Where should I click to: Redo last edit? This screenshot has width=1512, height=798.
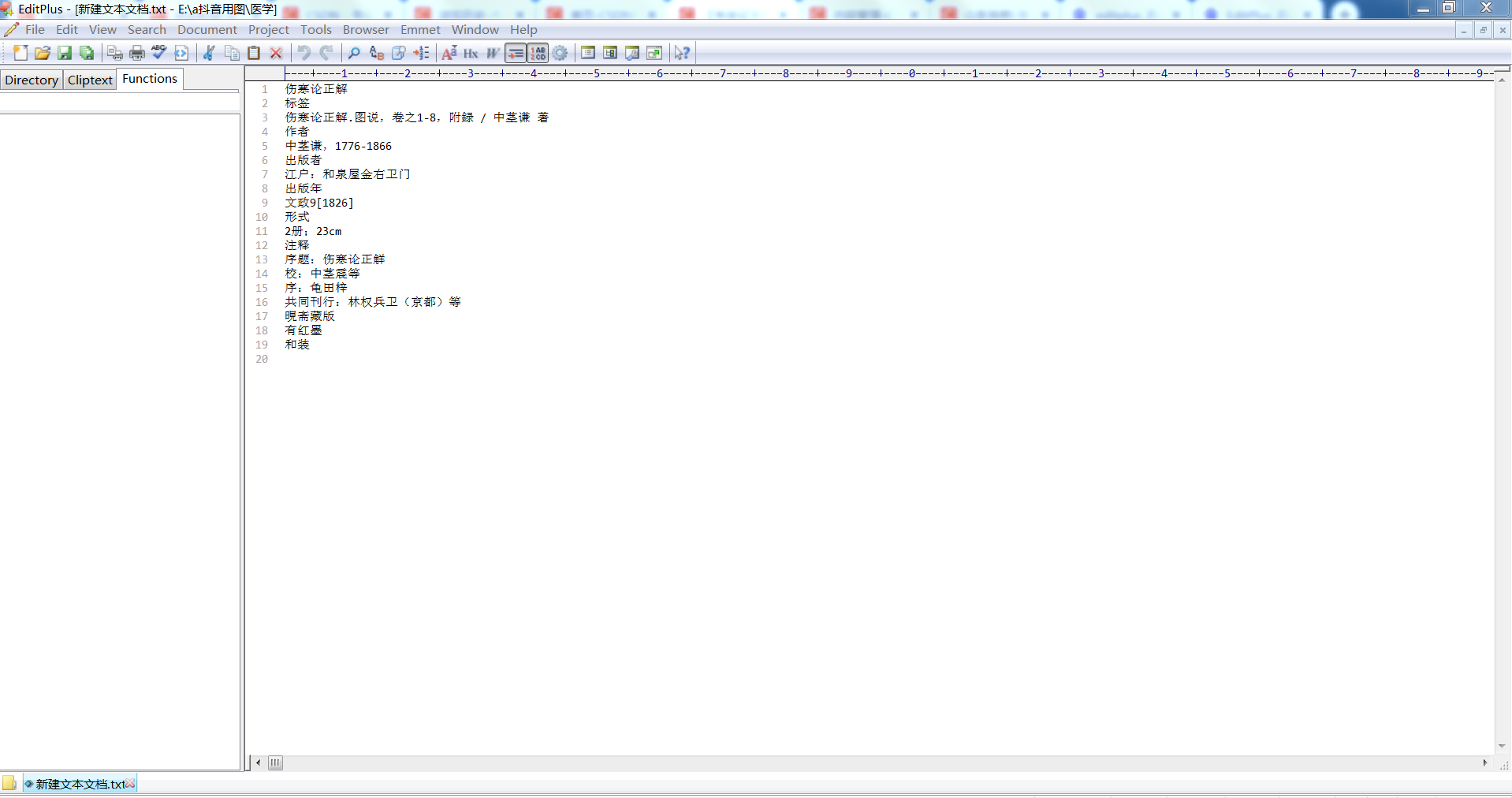coord(326,53)
